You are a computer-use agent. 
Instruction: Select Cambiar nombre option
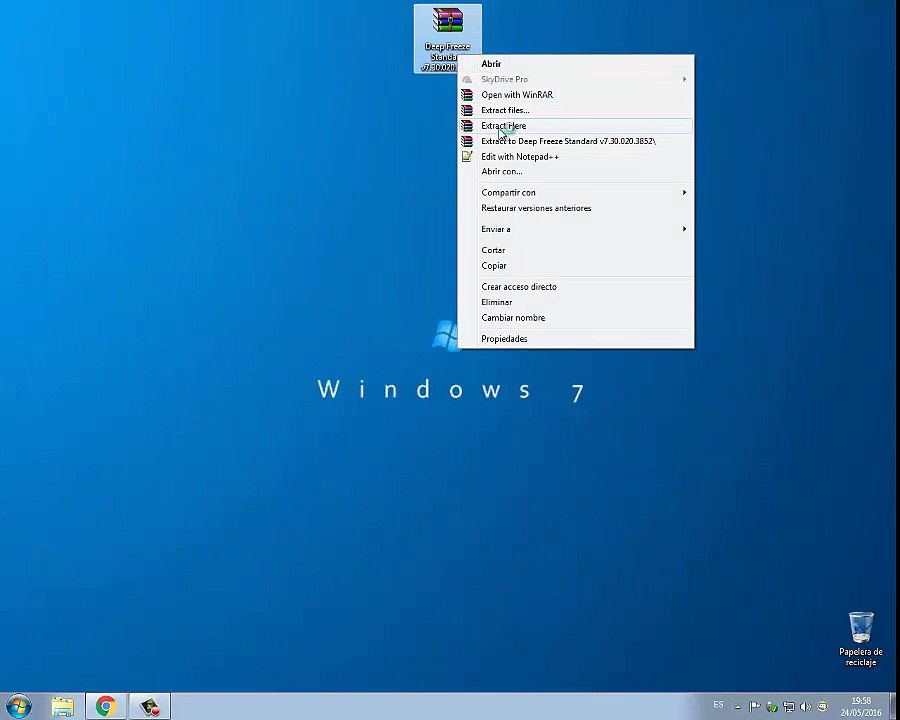(576, 318)
